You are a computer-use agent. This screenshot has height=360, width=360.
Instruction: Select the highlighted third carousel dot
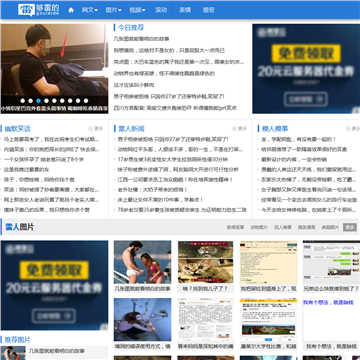click(39, 101)
